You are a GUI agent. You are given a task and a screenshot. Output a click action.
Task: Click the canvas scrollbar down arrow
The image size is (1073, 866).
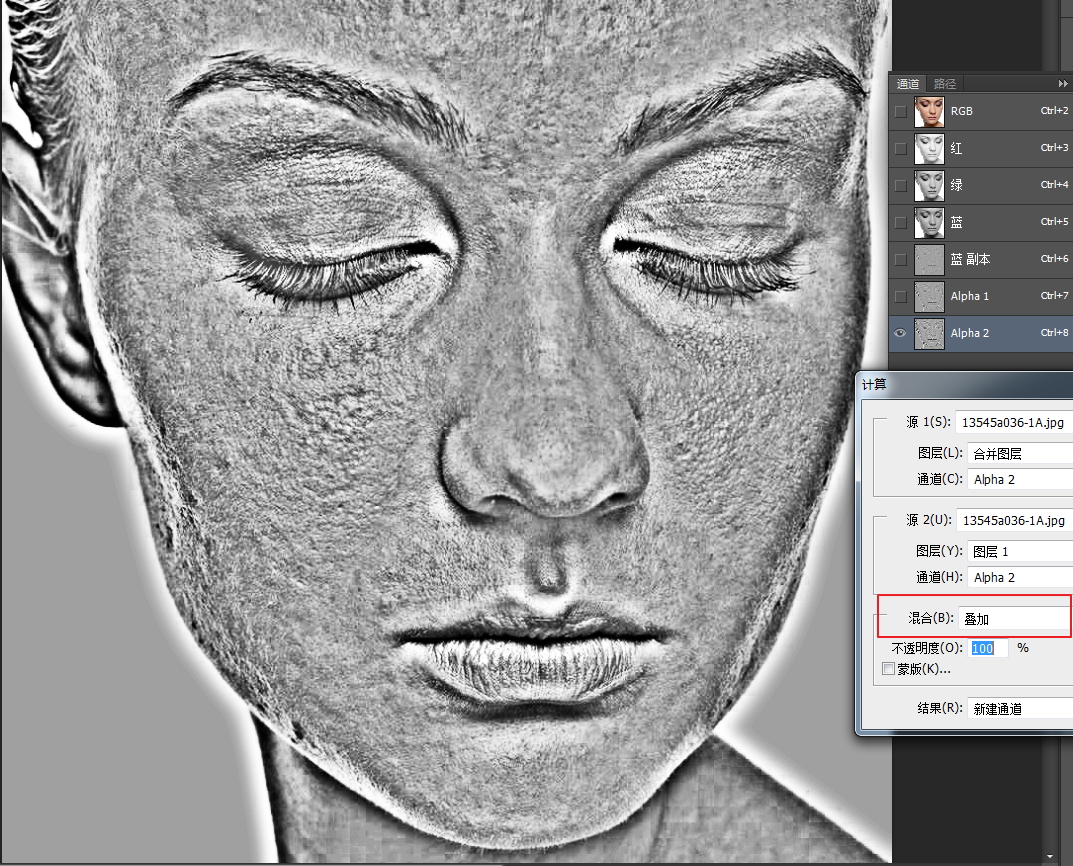point(1050,856)
